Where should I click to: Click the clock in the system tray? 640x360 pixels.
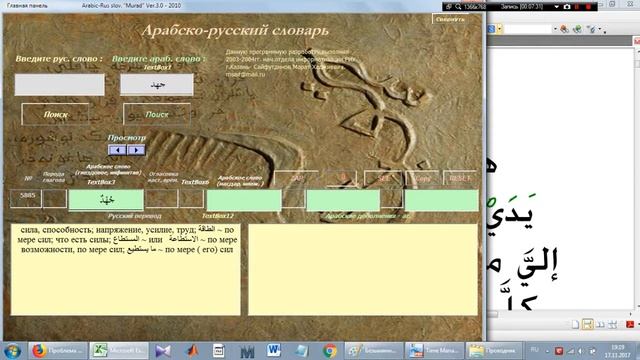click(618, 351)
